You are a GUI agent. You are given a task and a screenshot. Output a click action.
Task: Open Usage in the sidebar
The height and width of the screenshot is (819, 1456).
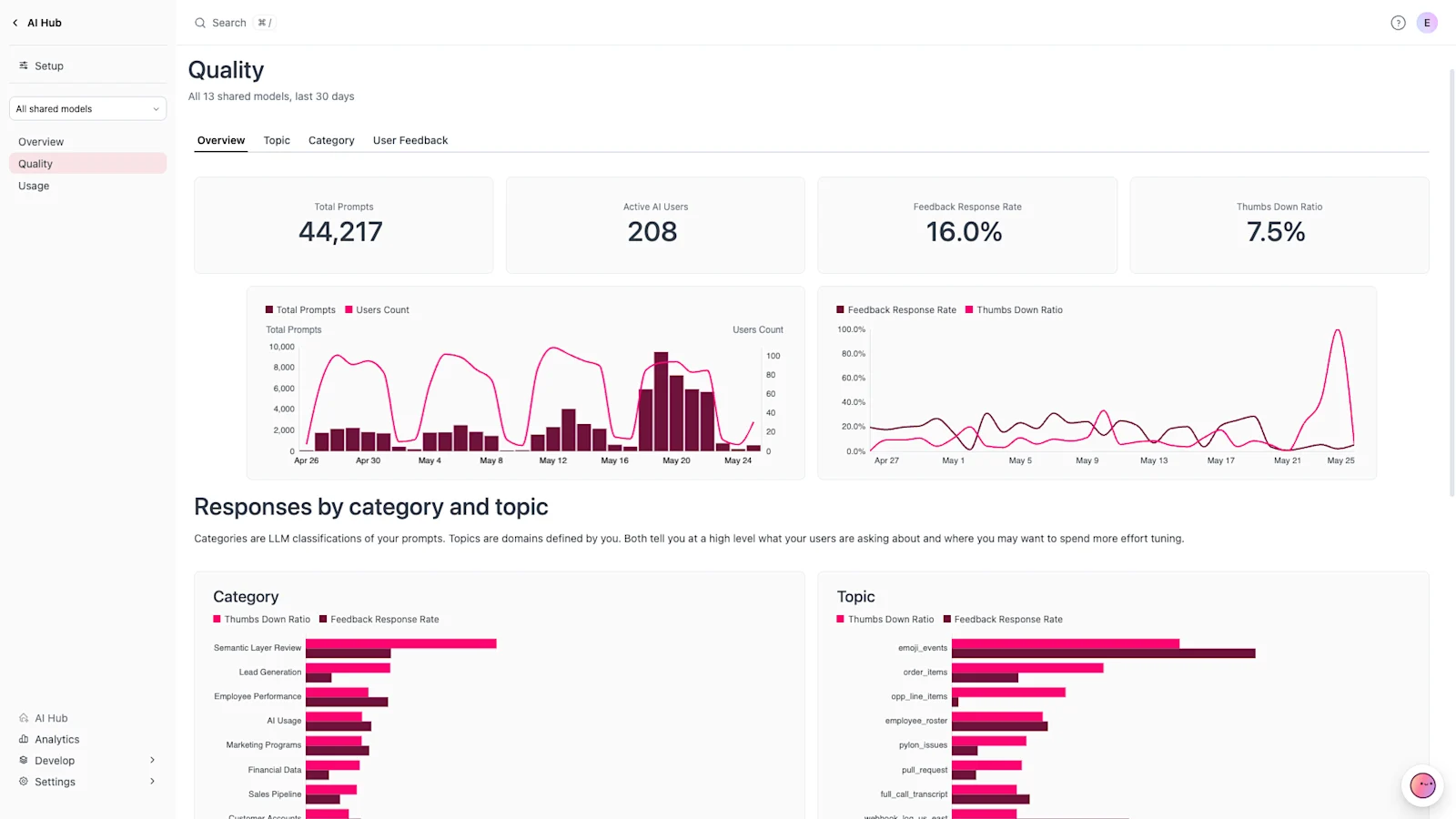click(87, 186)
